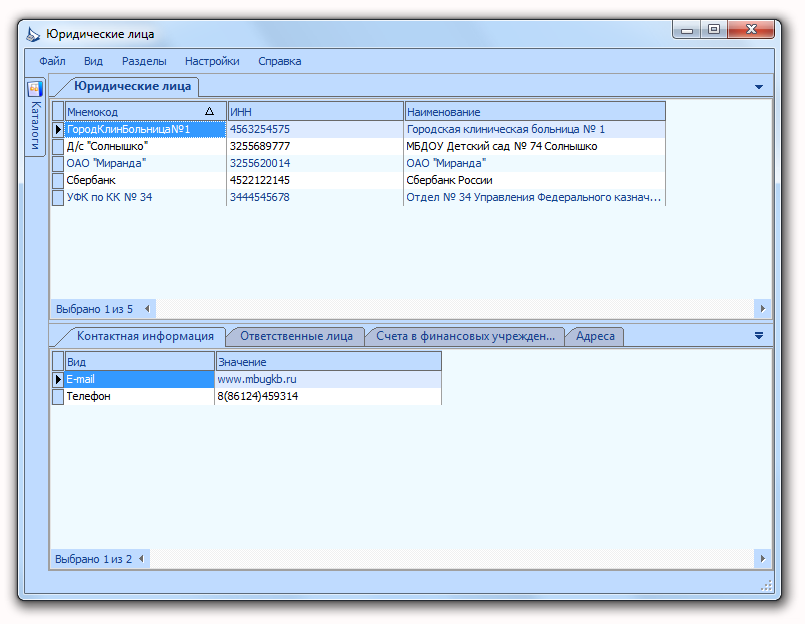Select the ГородКлинБольница№1 cell
This screenshot has width=805, height=624.
[145, 129]
